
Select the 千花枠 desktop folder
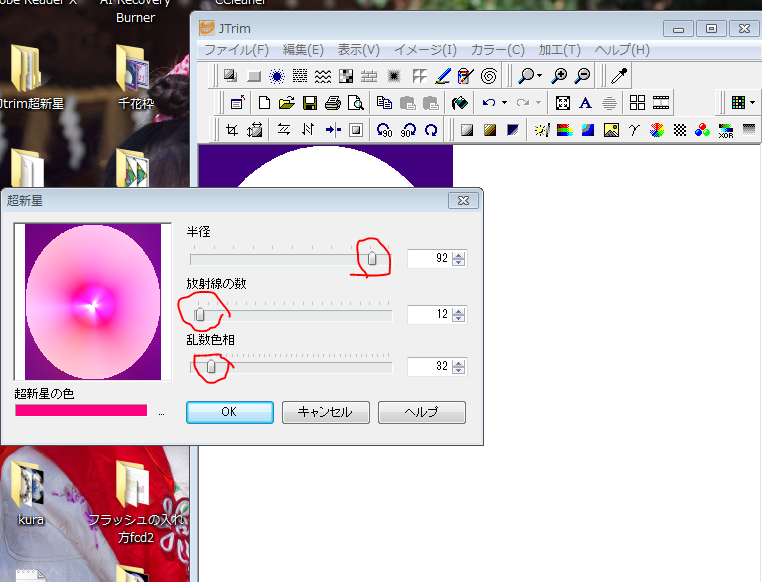[x=136, y=77]
